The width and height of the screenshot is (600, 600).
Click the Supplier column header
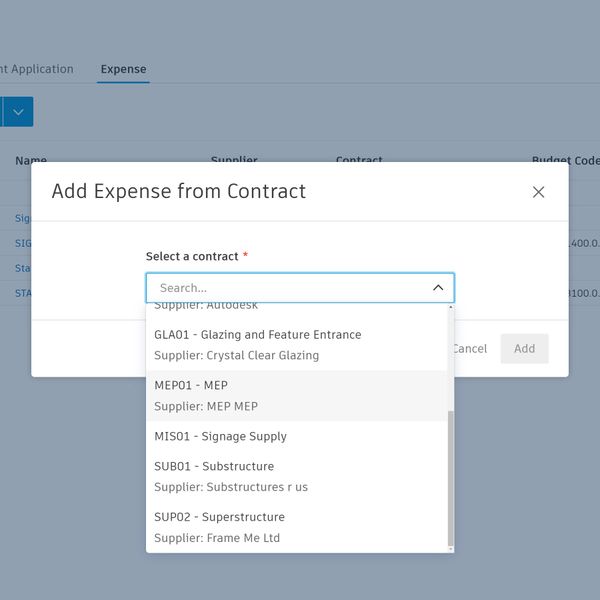tap(234, 160)
